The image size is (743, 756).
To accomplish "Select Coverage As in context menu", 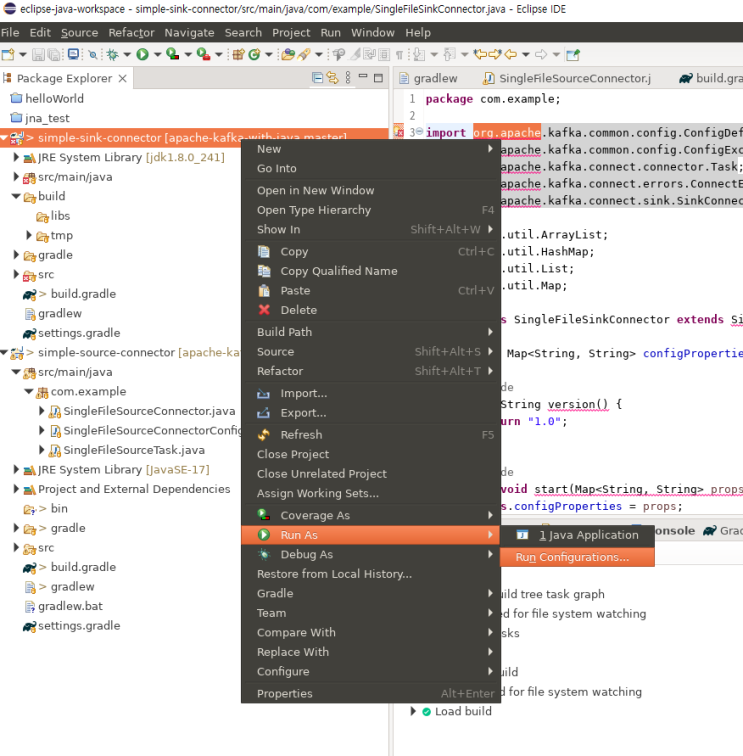I will click(370, 515).
